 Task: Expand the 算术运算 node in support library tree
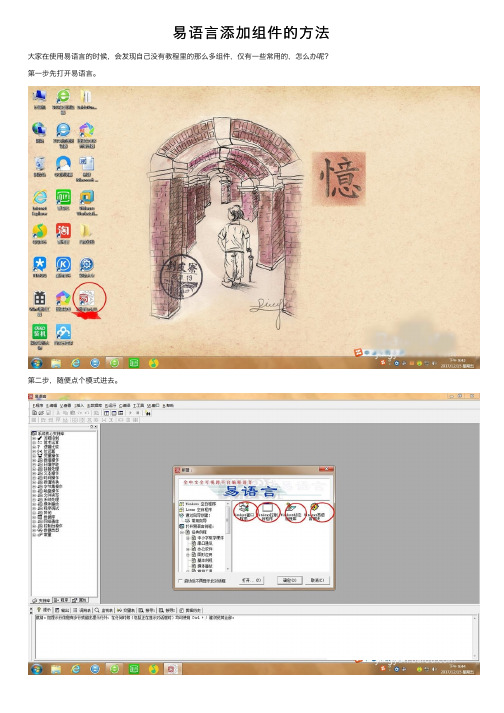(x=34, y=442)
